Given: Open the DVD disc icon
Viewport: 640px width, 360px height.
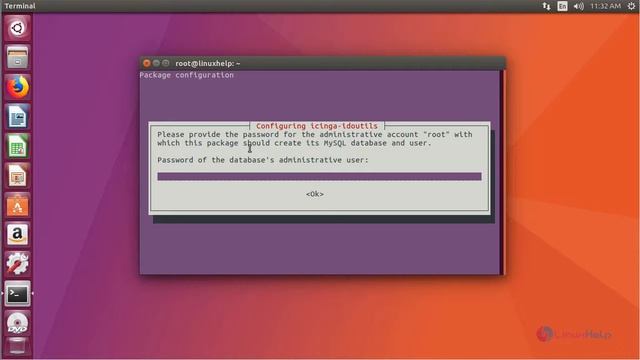Looking at the screenshot, I should (x=17, y=323).
